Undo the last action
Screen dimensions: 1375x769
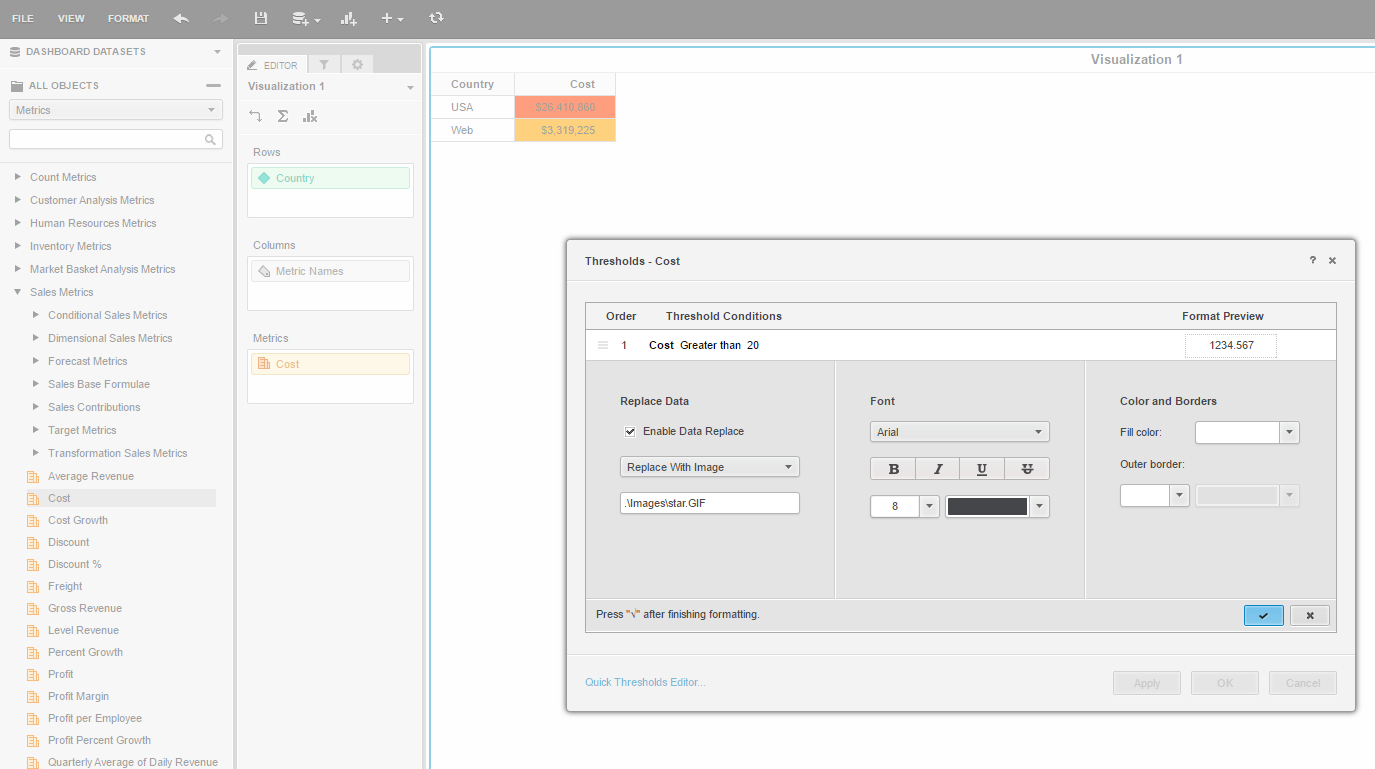point(180,18)
